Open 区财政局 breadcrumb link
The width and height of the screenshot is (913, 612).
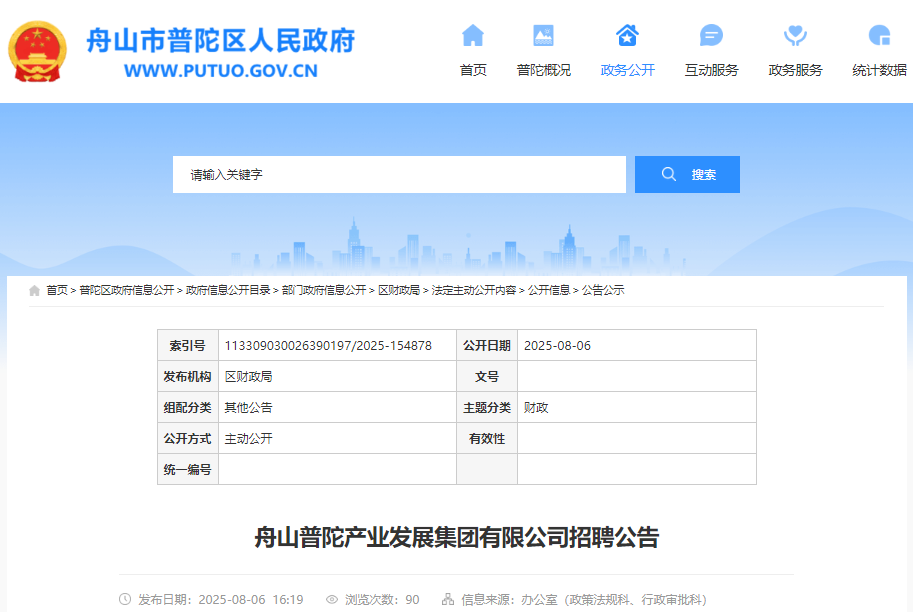click(x=399, y=290)
